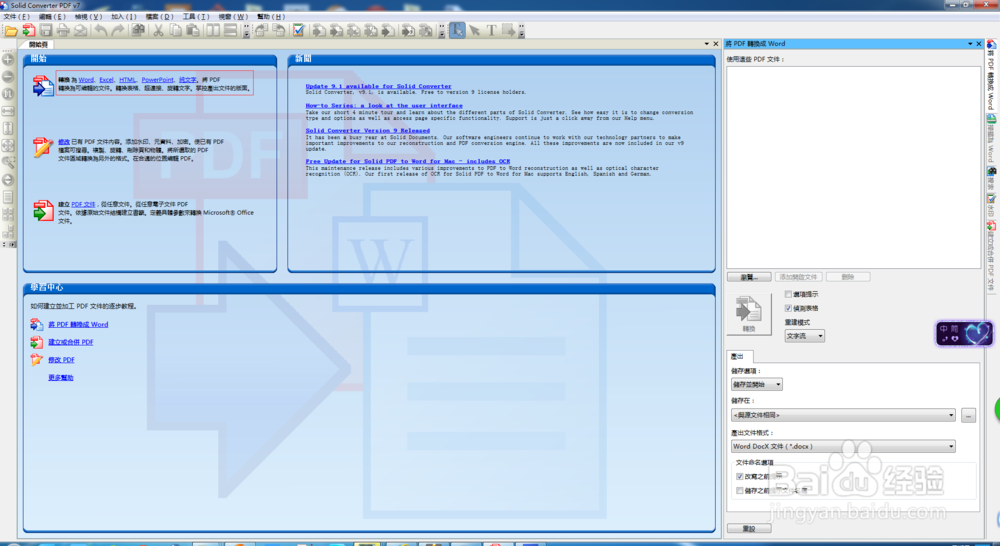
Task: Open the reconstruction mode dropdown
Action: 804,336
